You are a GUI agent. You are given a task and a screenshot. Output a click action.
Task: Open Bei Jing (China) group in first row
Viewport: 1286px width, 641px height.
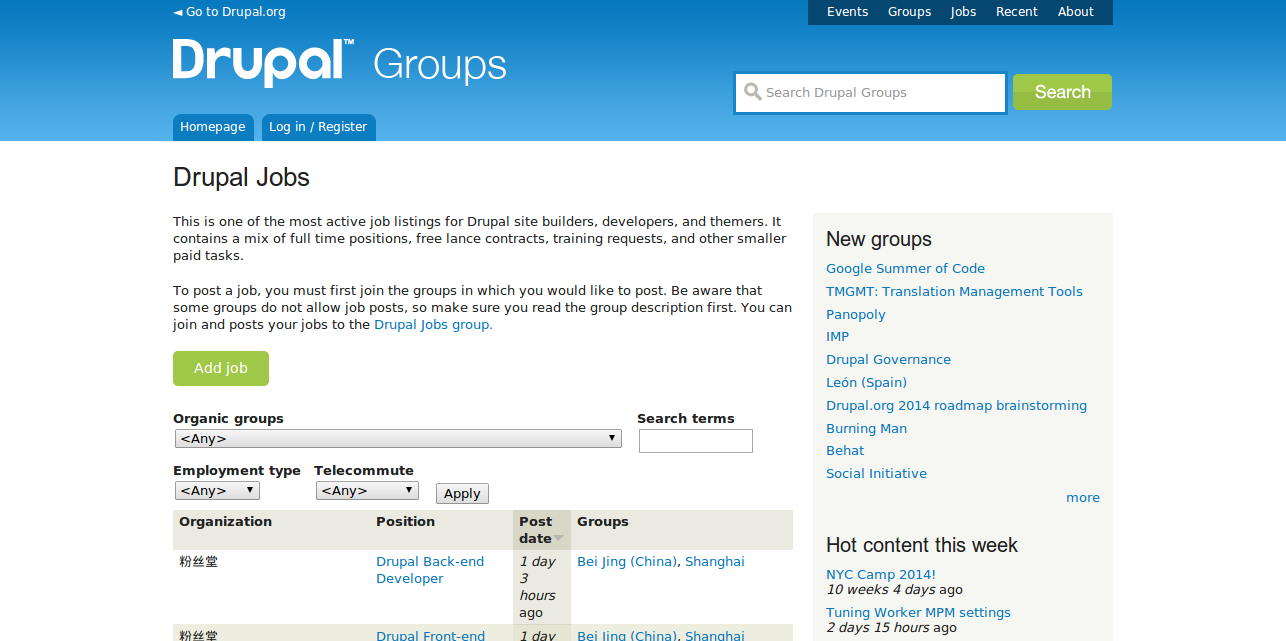point(627,562)
